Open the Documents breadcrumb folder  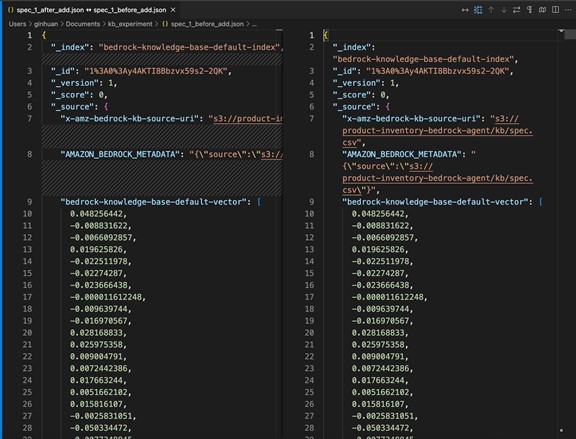[83, 24]
